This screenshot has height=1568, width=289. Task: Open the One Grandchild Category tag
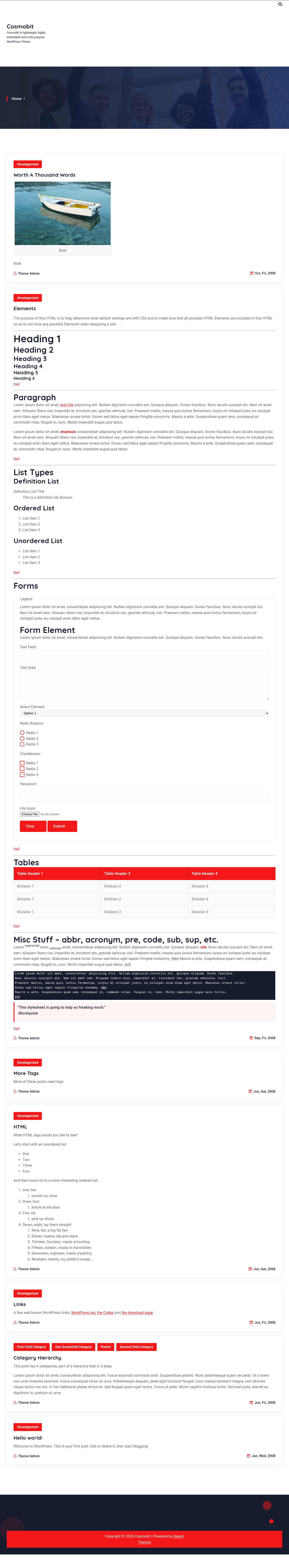pyautogui.click(x=74, y=1347)
